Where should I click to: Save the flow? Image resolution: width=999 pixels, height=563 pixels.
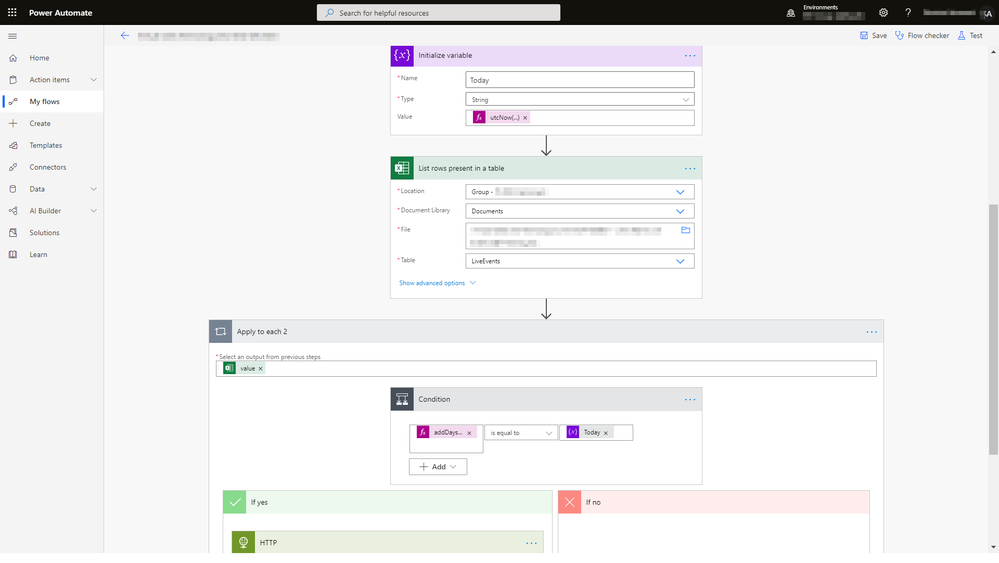click(873, 36)
